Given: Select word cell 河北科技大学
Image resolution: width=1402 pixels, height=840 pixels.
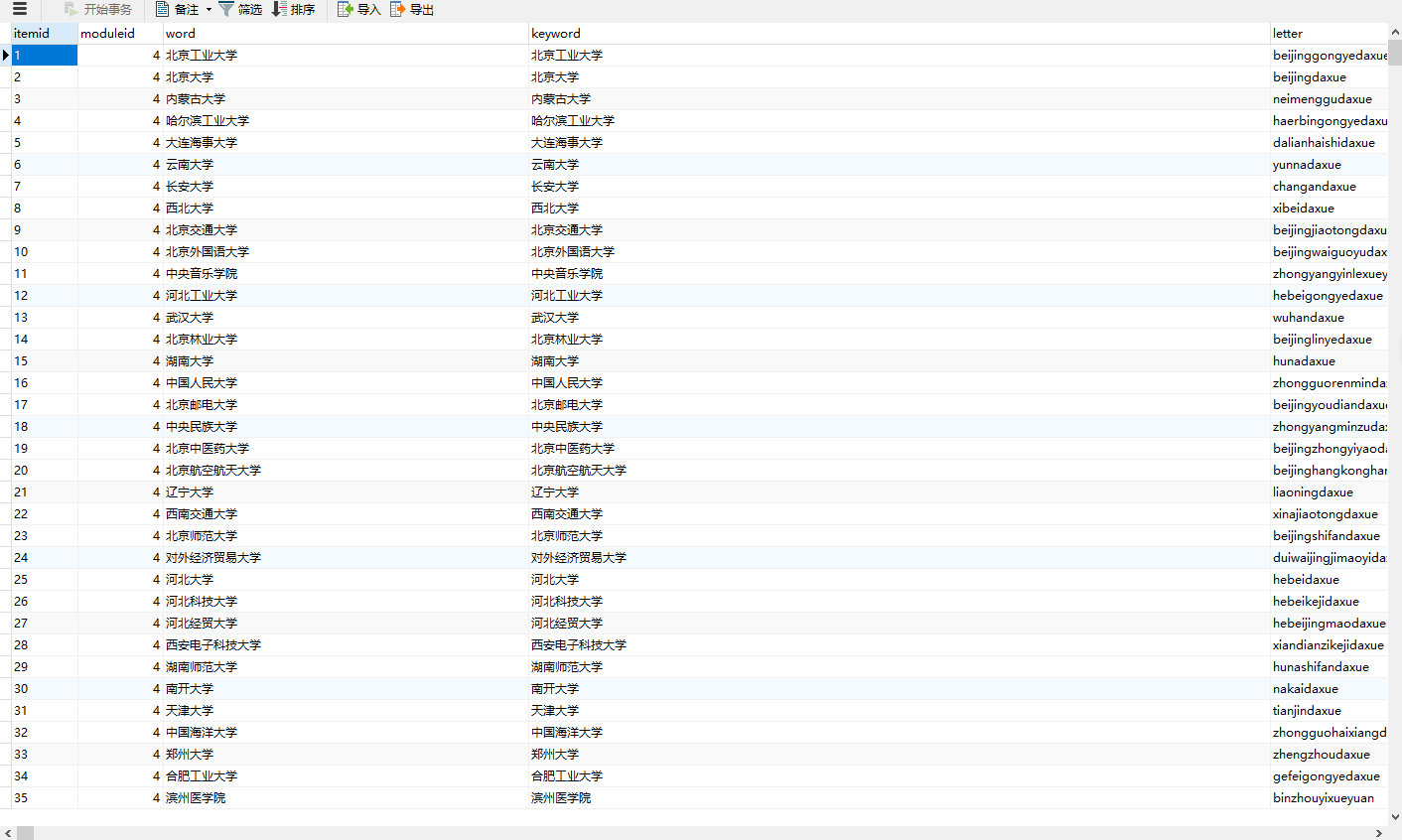Looking at the screenshot, I should point(346,601).
